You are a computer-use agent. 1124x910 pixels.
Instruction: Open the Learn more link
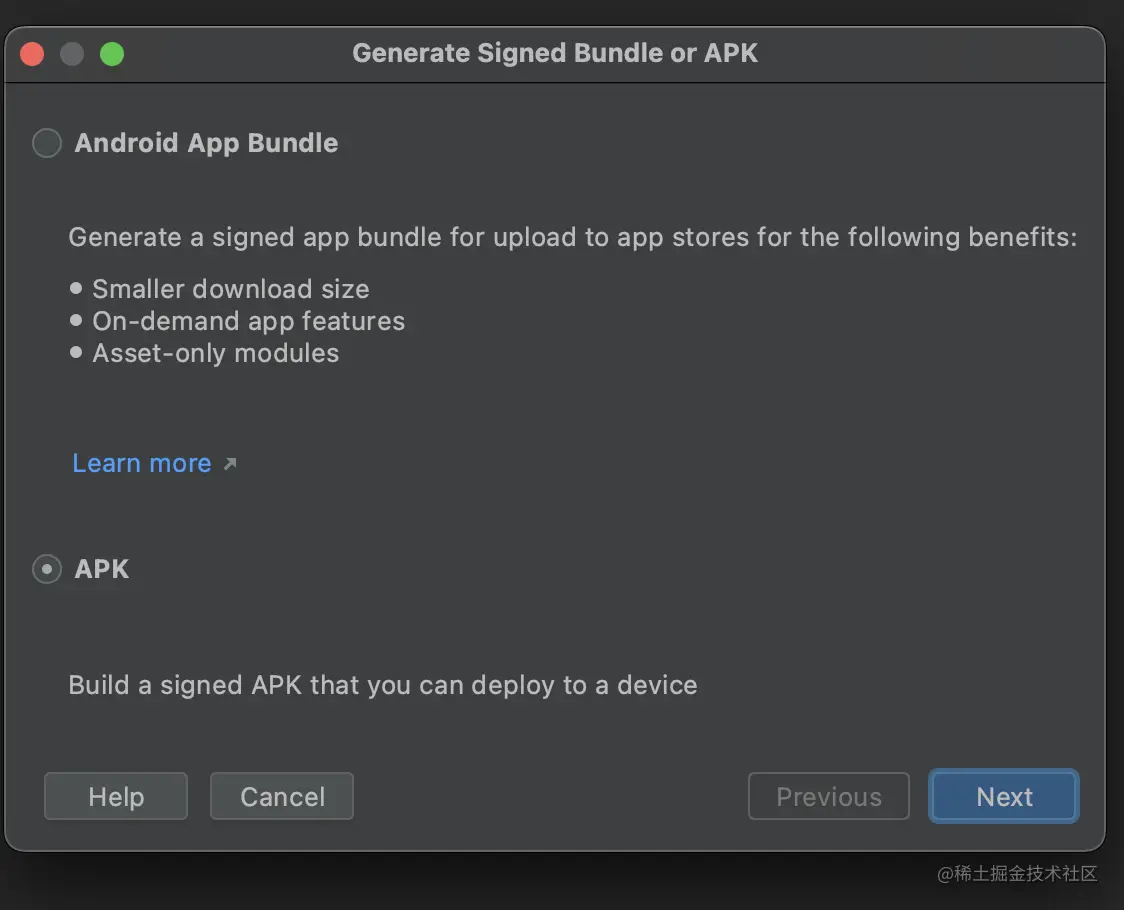tap(142, 463)
